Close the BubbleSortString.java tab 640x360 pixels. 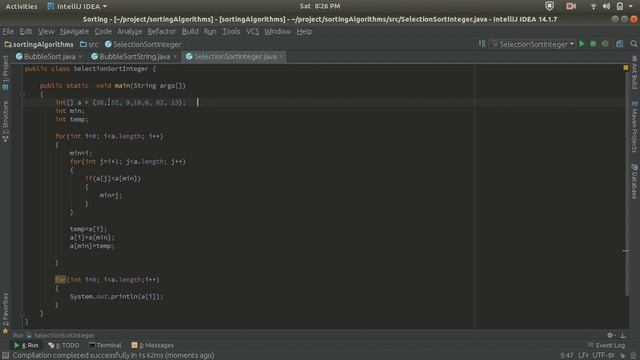(175, 57)
